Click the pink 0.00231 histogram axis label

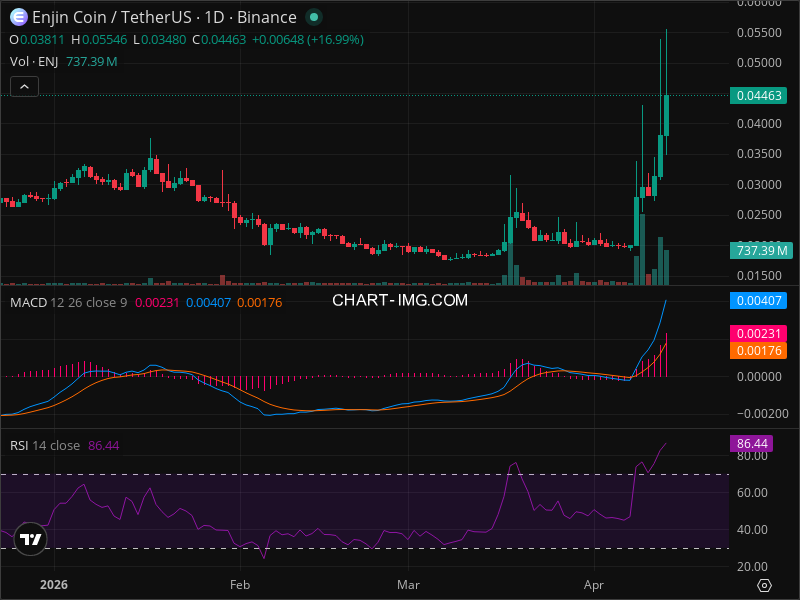click(759, 334)
